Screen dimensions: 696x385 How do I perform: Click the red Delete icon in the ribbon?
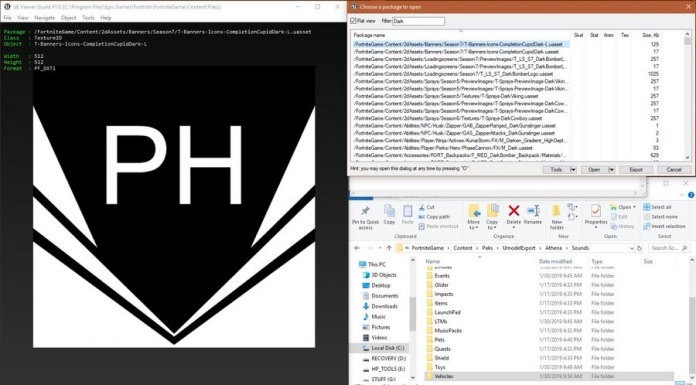coord(514,210)
